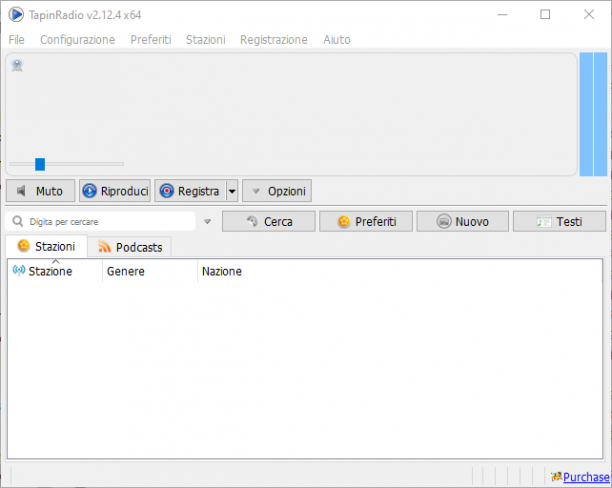
Task: Minimize the TapinRadio window
Action: (x=502, y=15)
